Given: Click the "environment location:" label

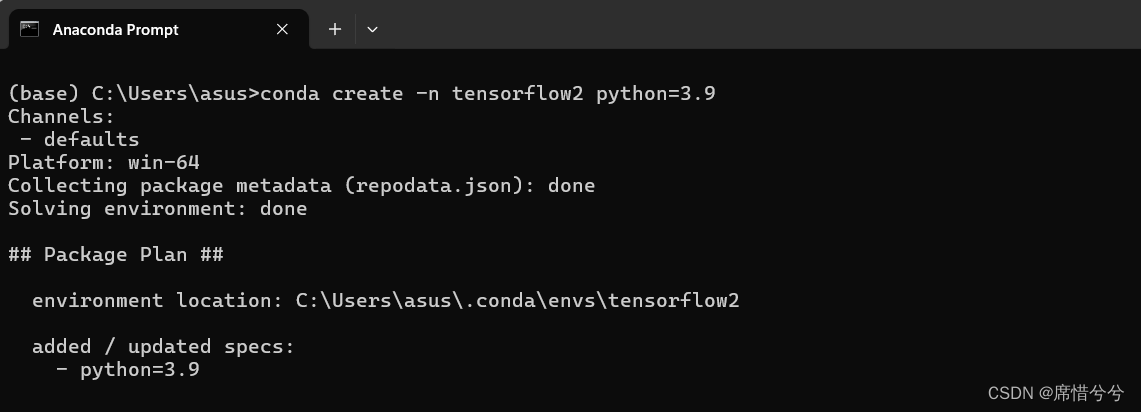Looking at the screenshot, I should 158,301.
